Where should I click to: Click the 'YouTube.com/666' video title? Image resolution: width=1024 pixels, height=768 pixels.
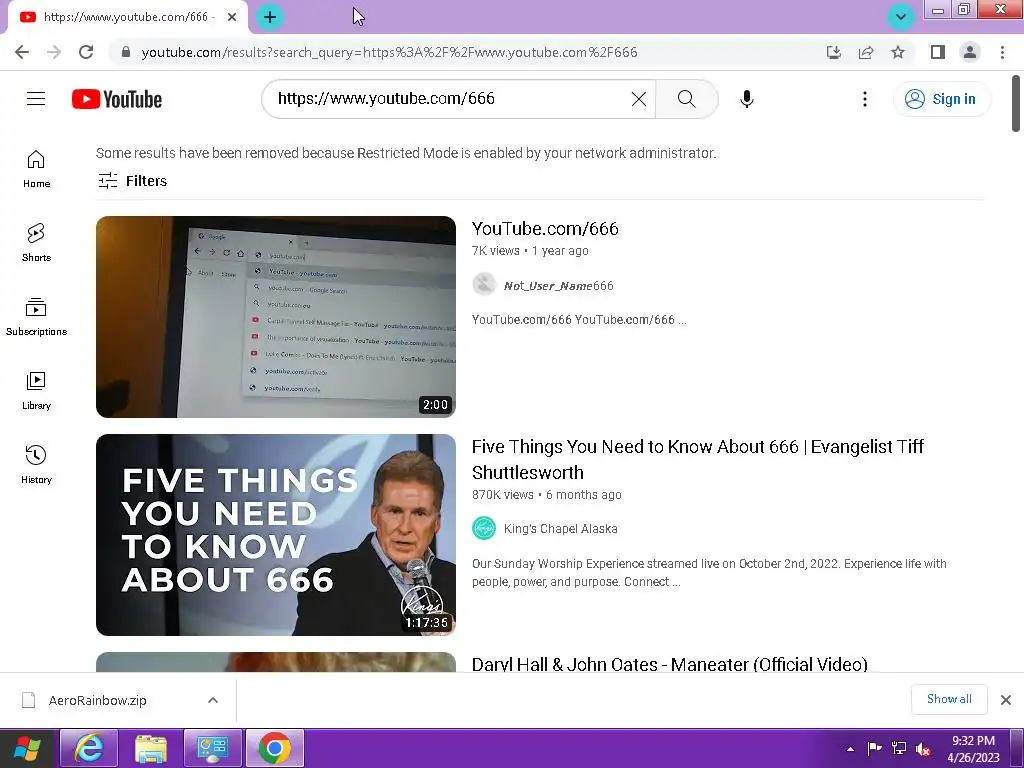pyautogui.click(x=545, y=229)
